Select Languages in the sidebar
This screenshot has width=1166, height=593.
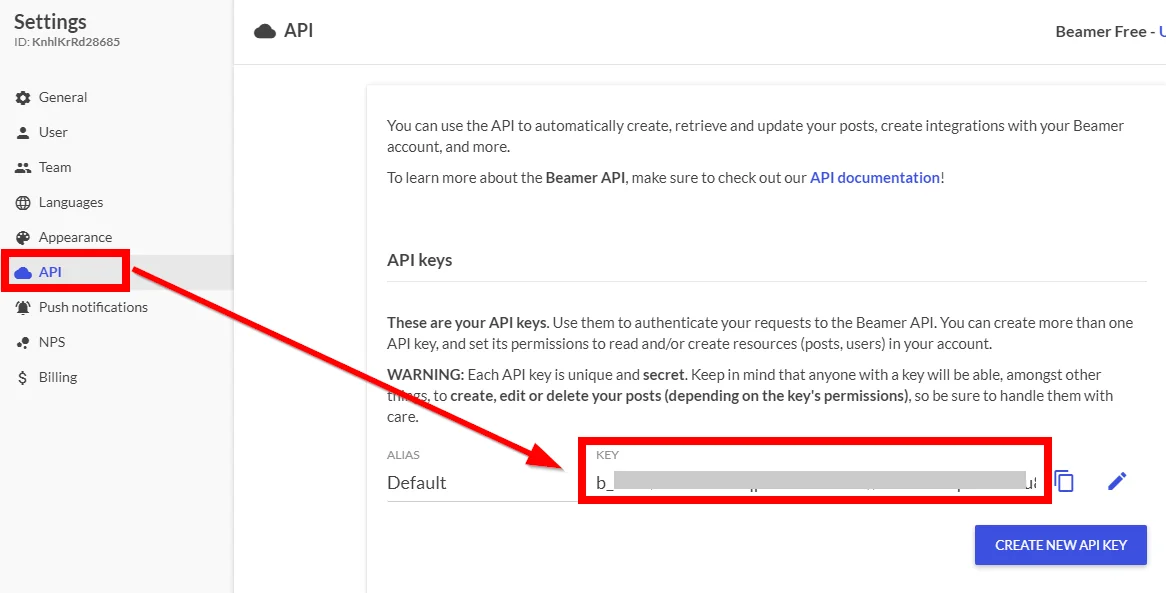pos(117,202)
